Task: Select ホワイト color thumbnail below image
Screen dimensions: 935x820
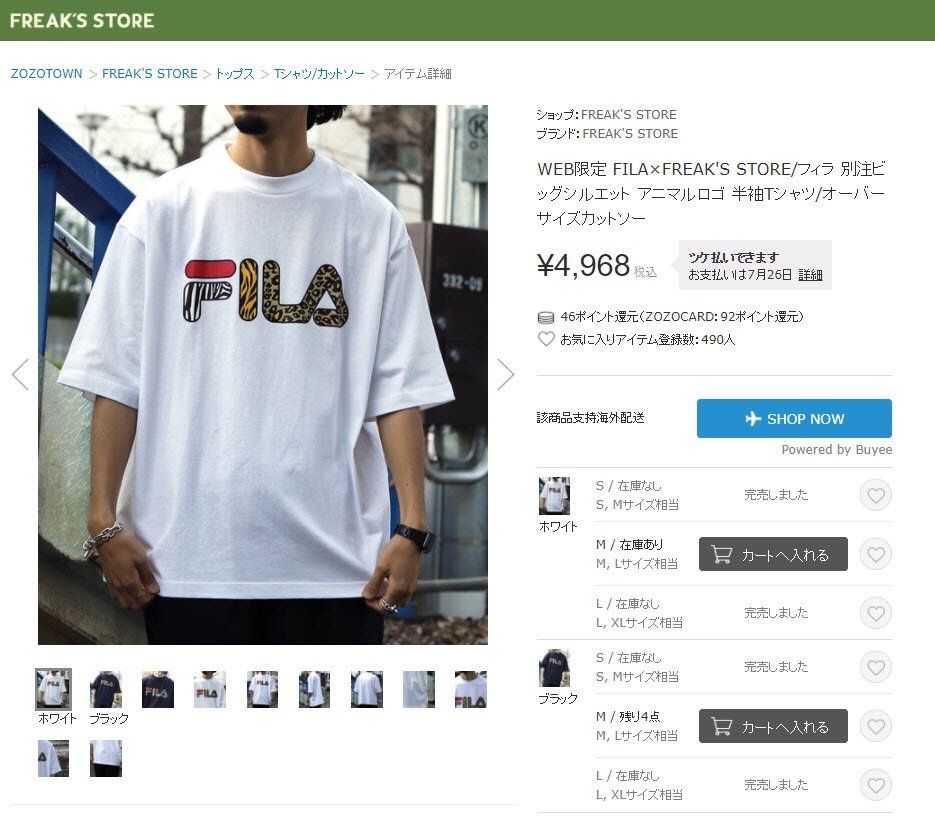Action: 54,689
